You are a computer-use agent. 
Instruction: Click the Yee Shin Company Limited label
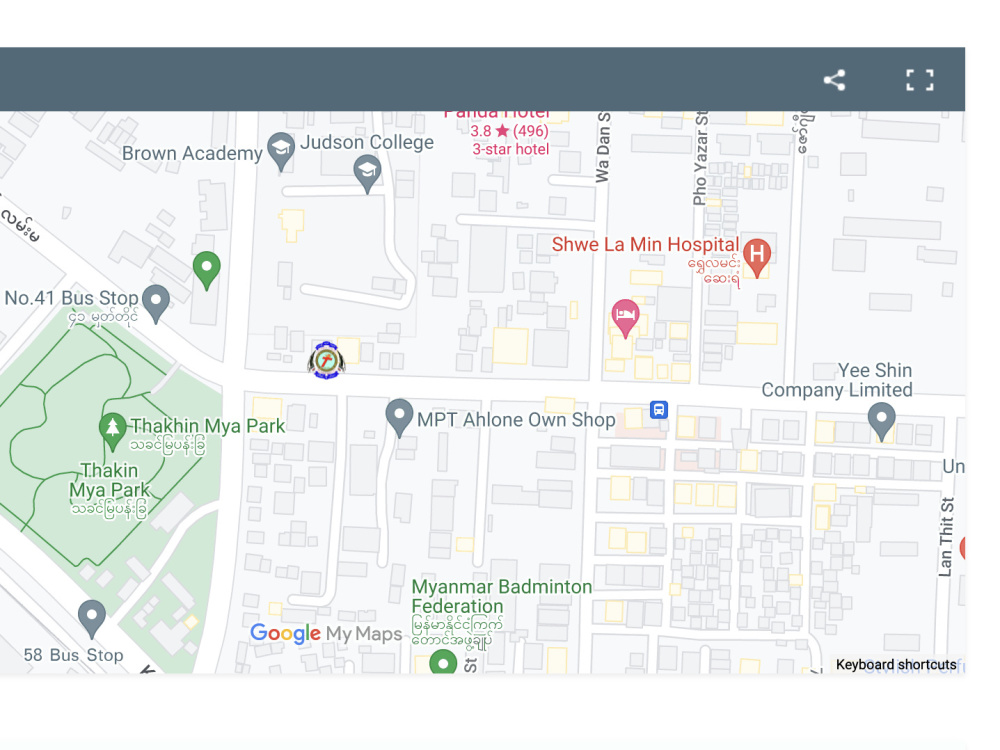coord(837,380)
